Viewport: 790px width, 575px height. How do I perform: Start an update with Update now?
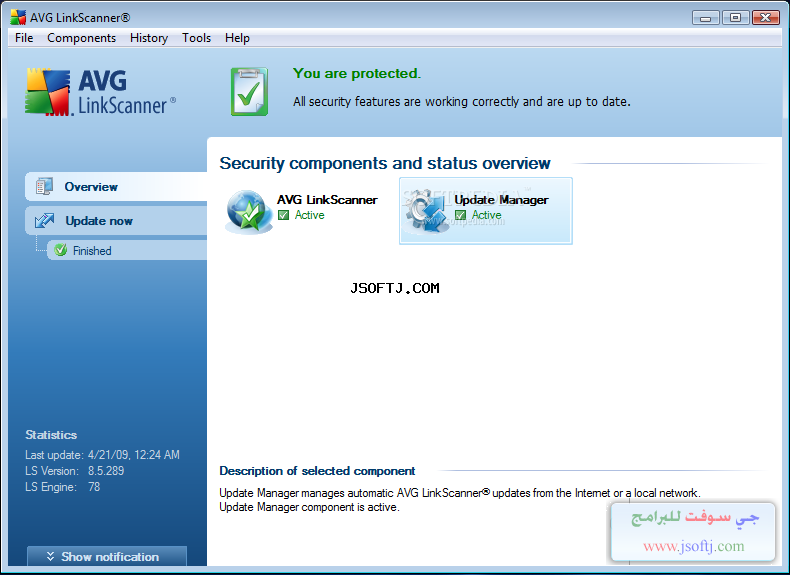point(116,221)
